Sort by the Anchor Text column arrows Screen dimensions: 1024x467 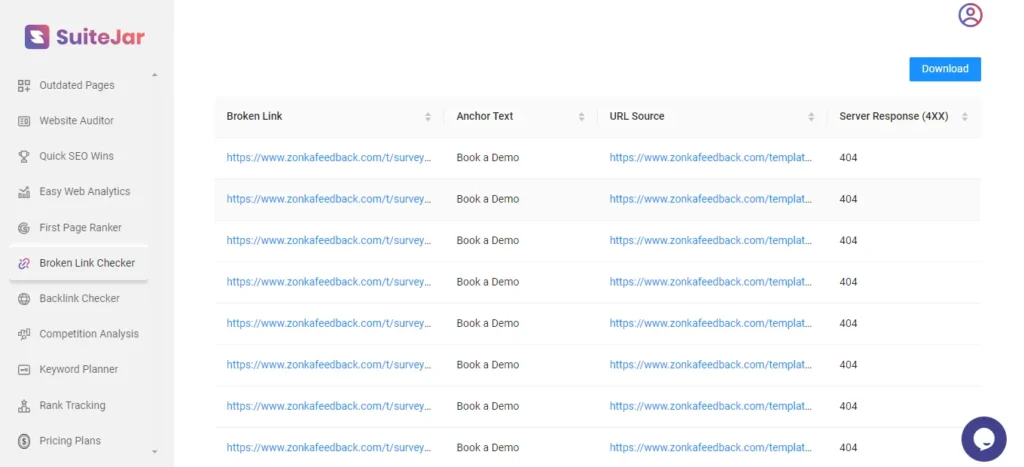[x=581, y=117]
